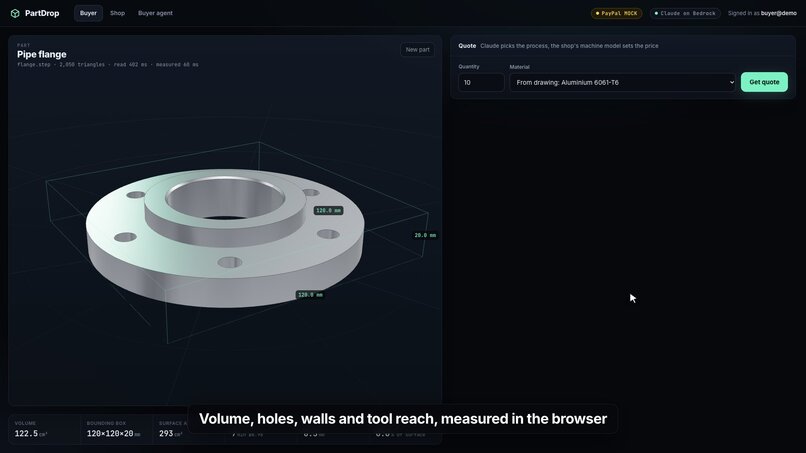Click the 120.0 mm label near top hole

(x=328, y=210)
